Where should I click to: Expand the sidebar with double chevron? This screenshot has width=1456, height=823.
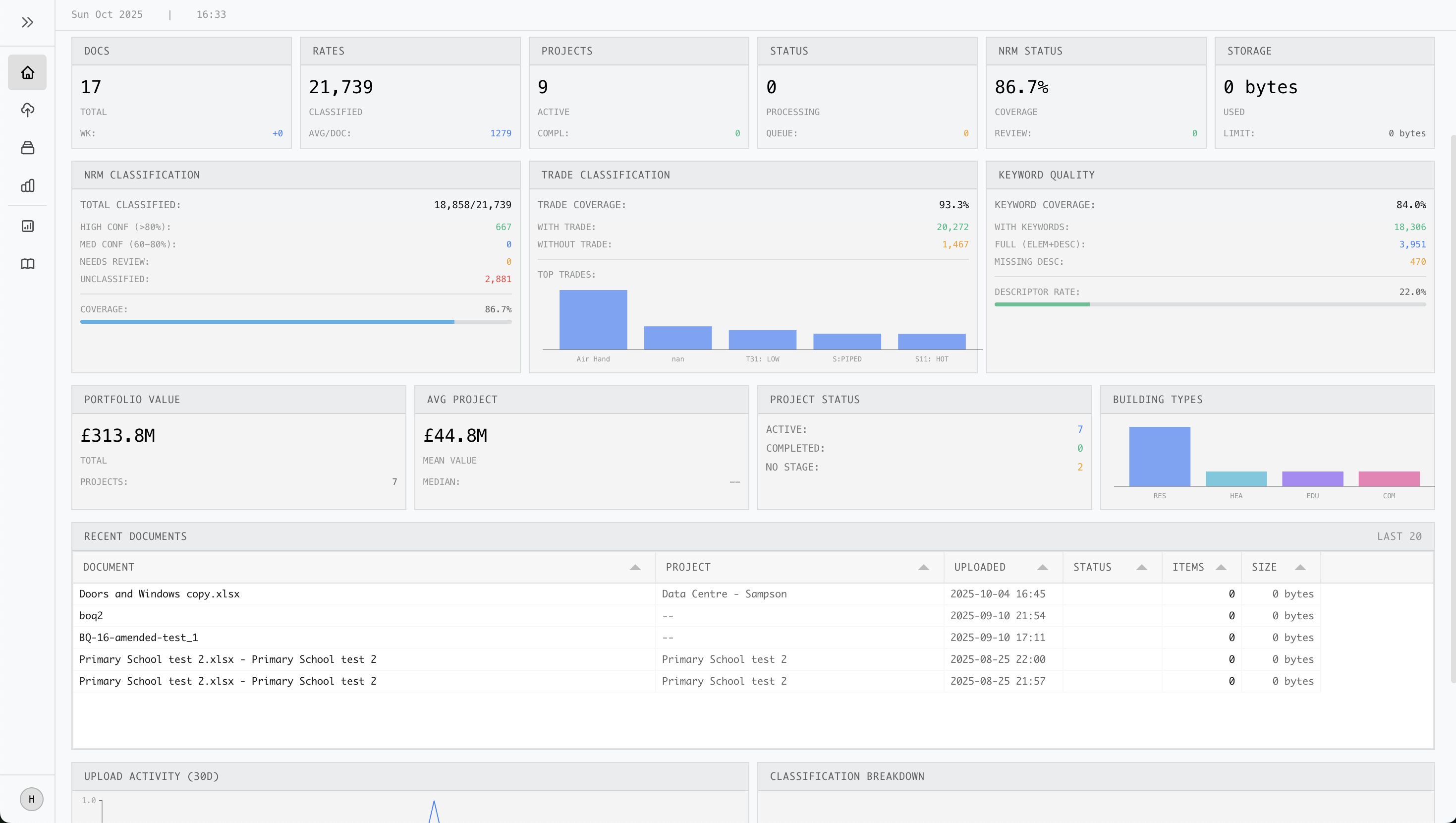27,23
